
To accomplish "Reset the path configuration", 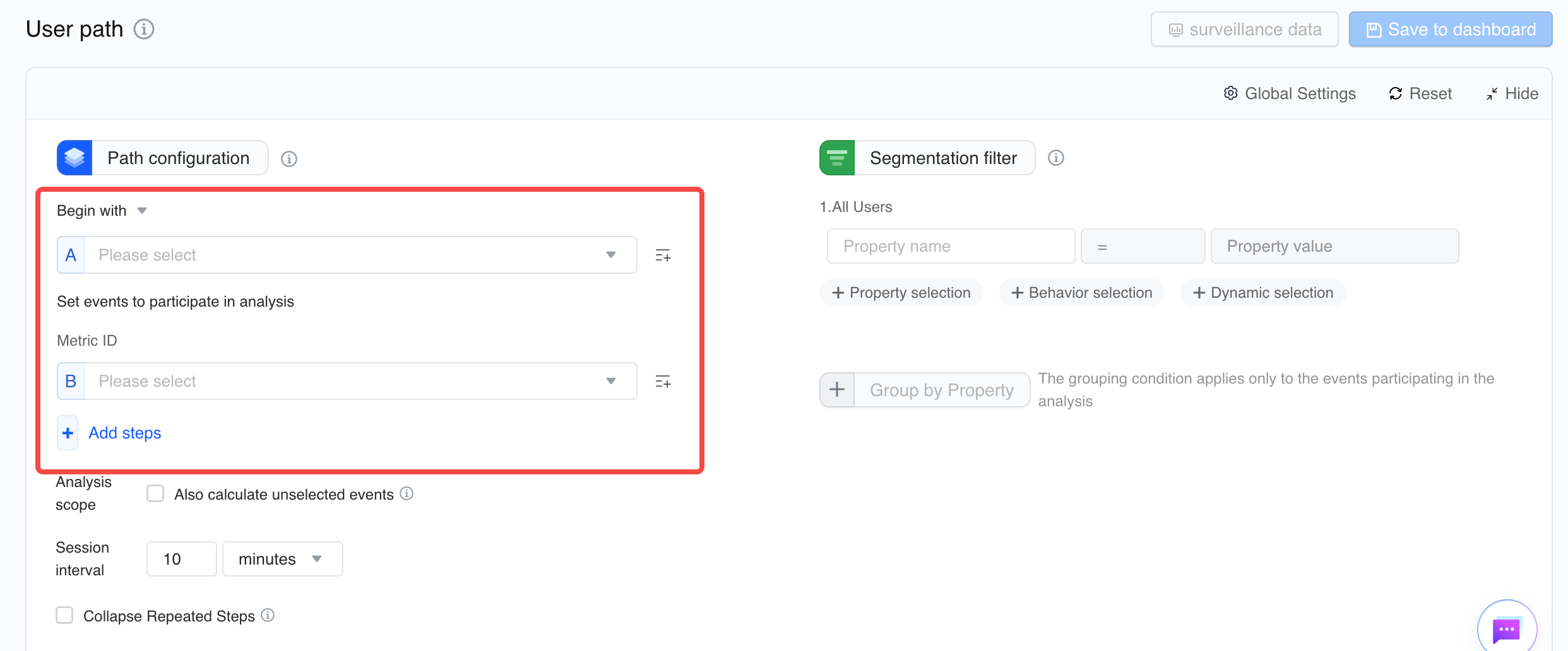I will click(1420, 93).
